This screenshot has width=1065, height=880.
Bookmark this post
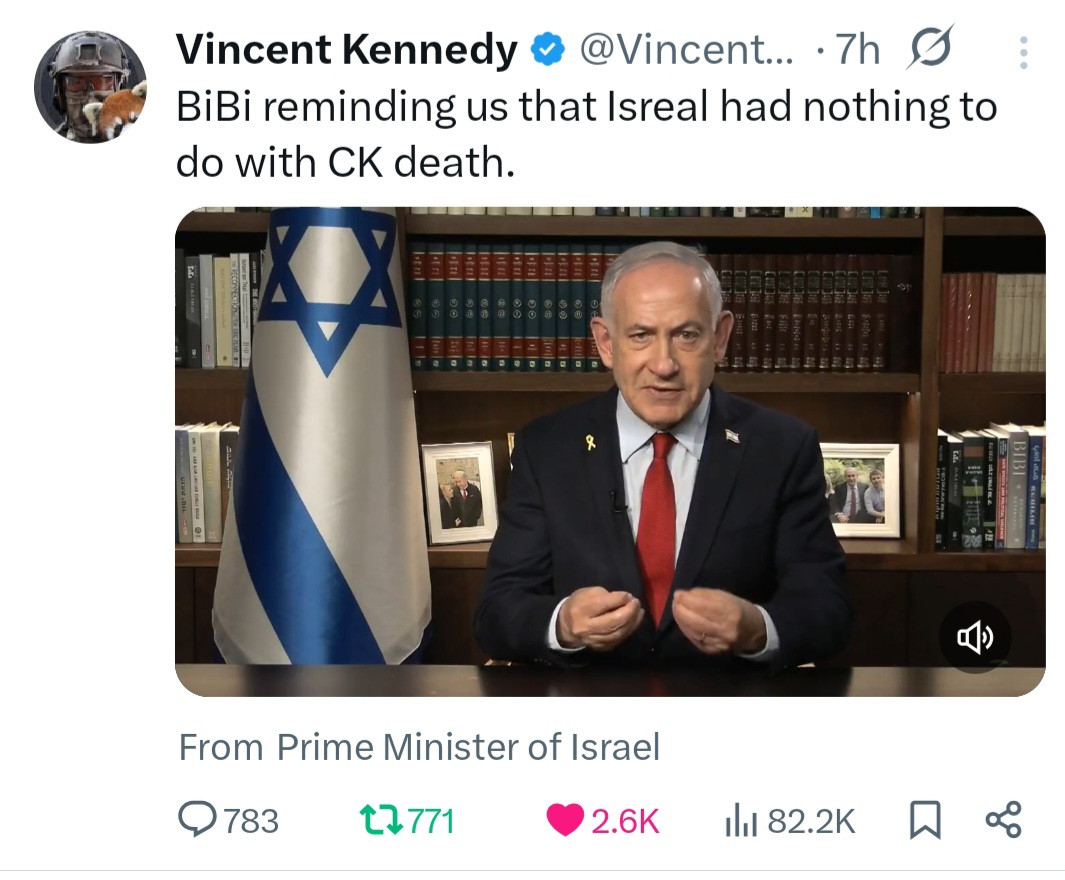(925, 821)
